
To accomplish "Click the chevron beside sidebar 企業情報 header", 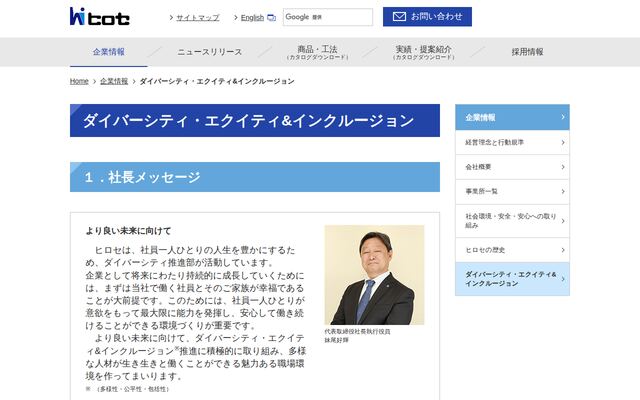I will click(x=563, y=117).
